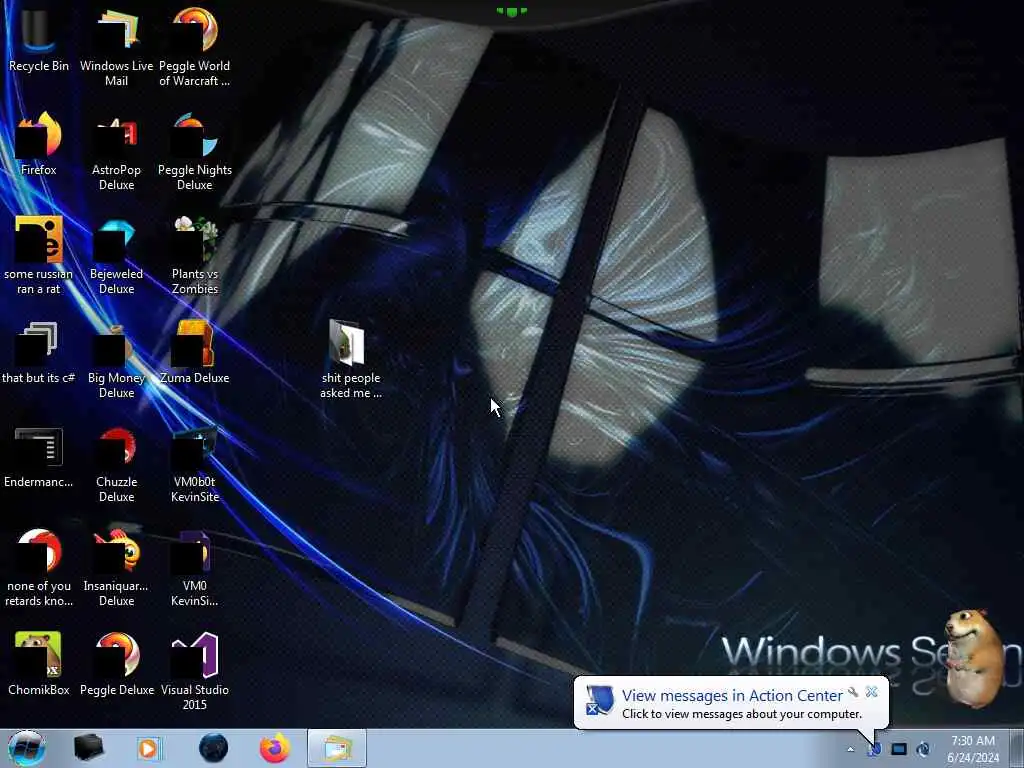Select the Bejeweled Deluxe shortcut

click(116, 255)
